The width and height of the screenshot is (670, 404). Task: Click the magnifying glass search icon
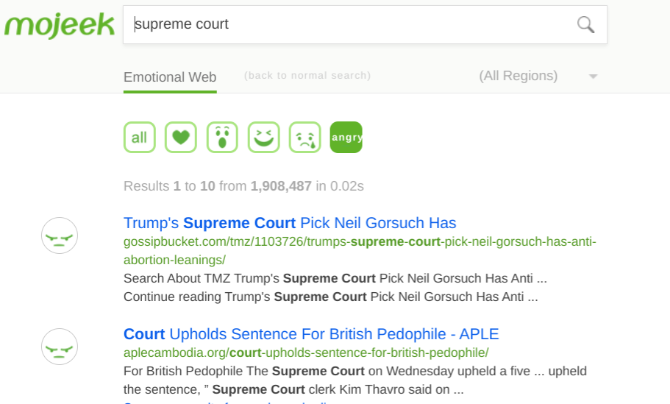[586, 24]
